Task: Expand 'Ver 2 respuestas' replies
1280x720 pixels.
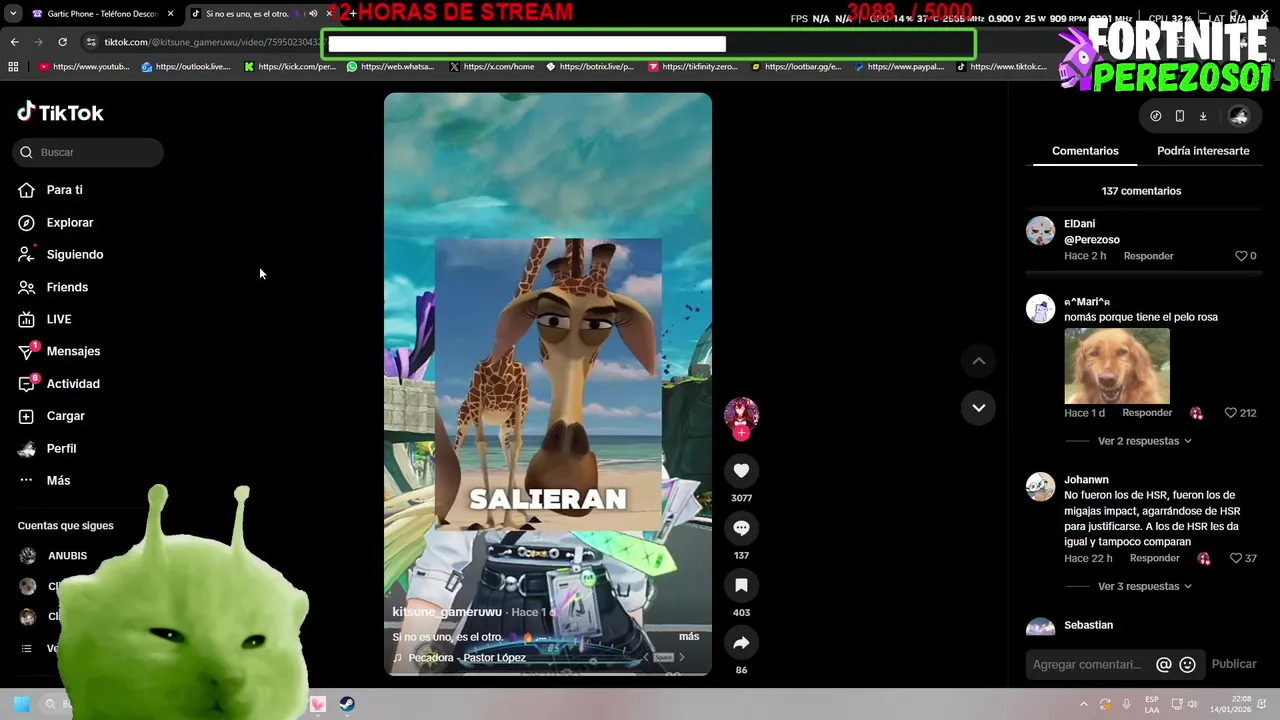Action: 1145,441
